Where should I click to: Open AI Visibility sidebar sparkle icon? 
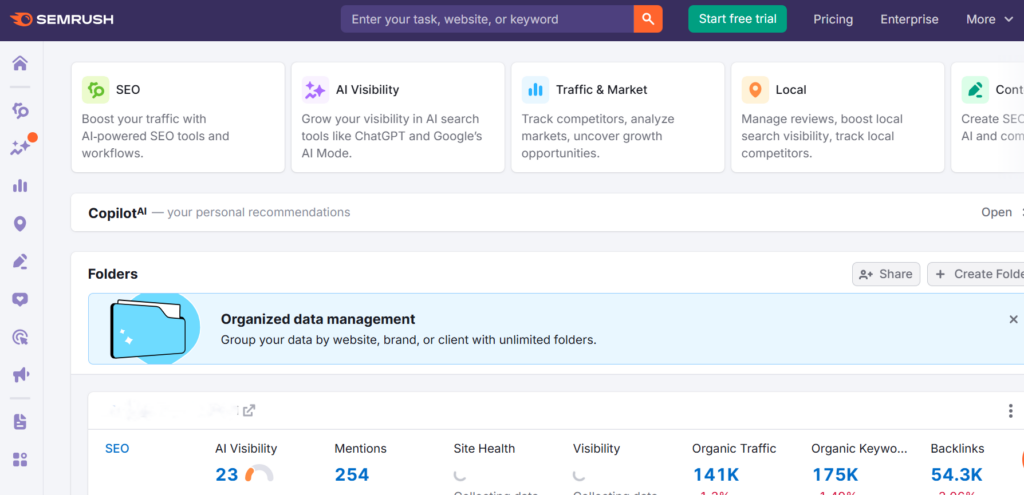(x=20, y=148)
